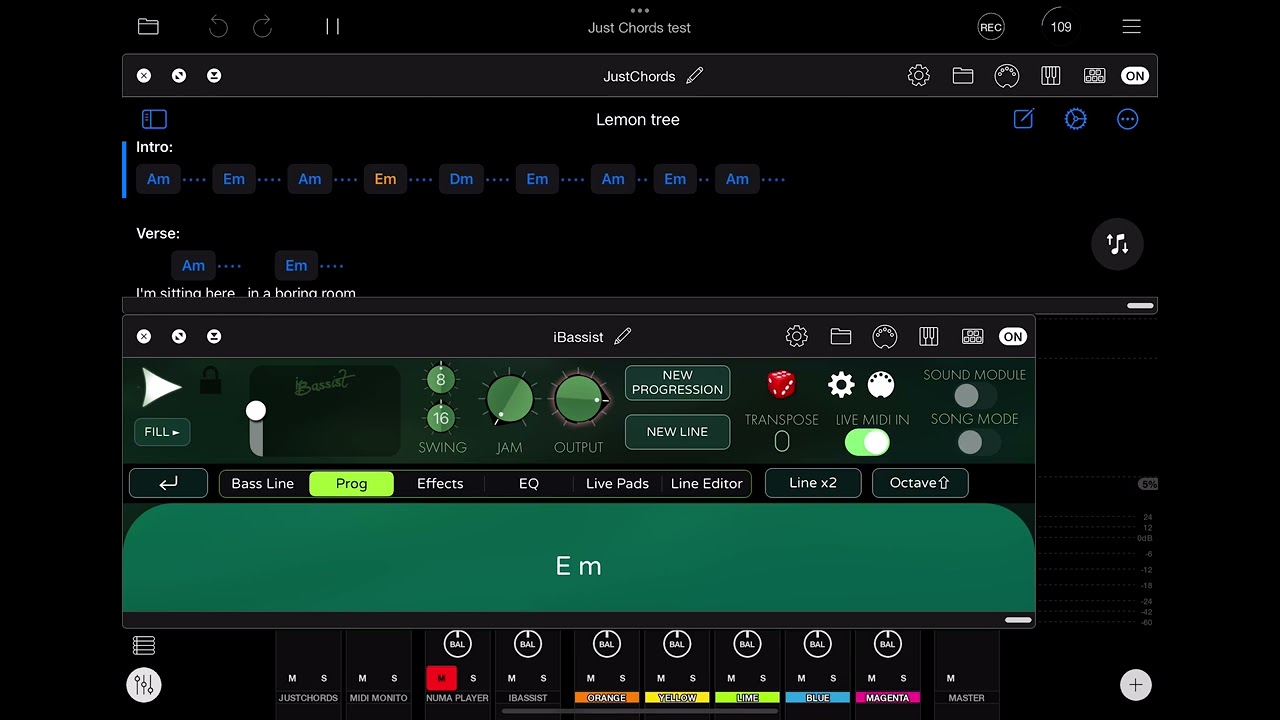Image resolution: width=1280 pixels, height=720 pixels.
Task: Click the redo arrow in top bar
Action: [262, 27]
